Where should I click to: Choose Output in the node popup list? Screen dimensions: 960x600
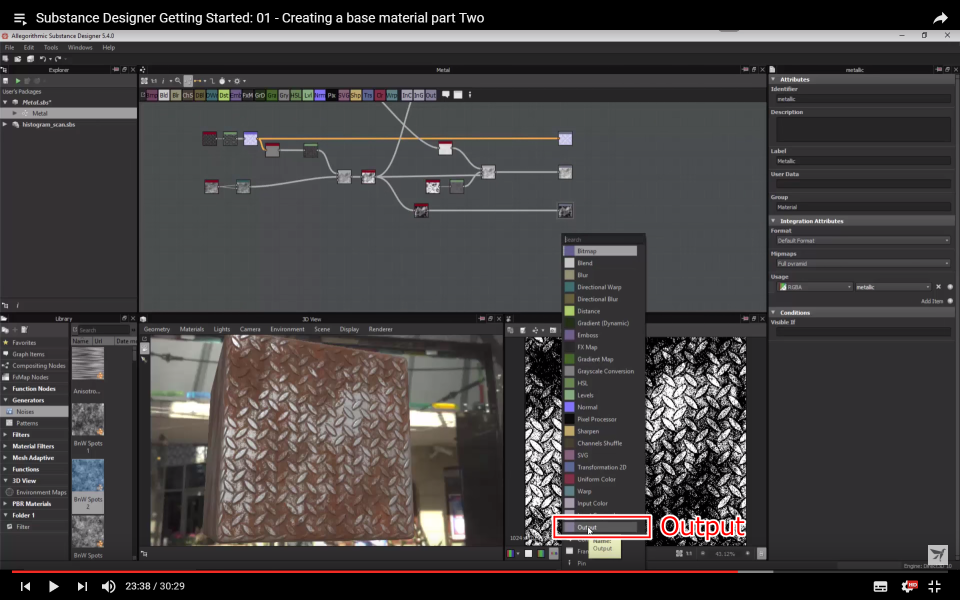(x=600, y=527)
